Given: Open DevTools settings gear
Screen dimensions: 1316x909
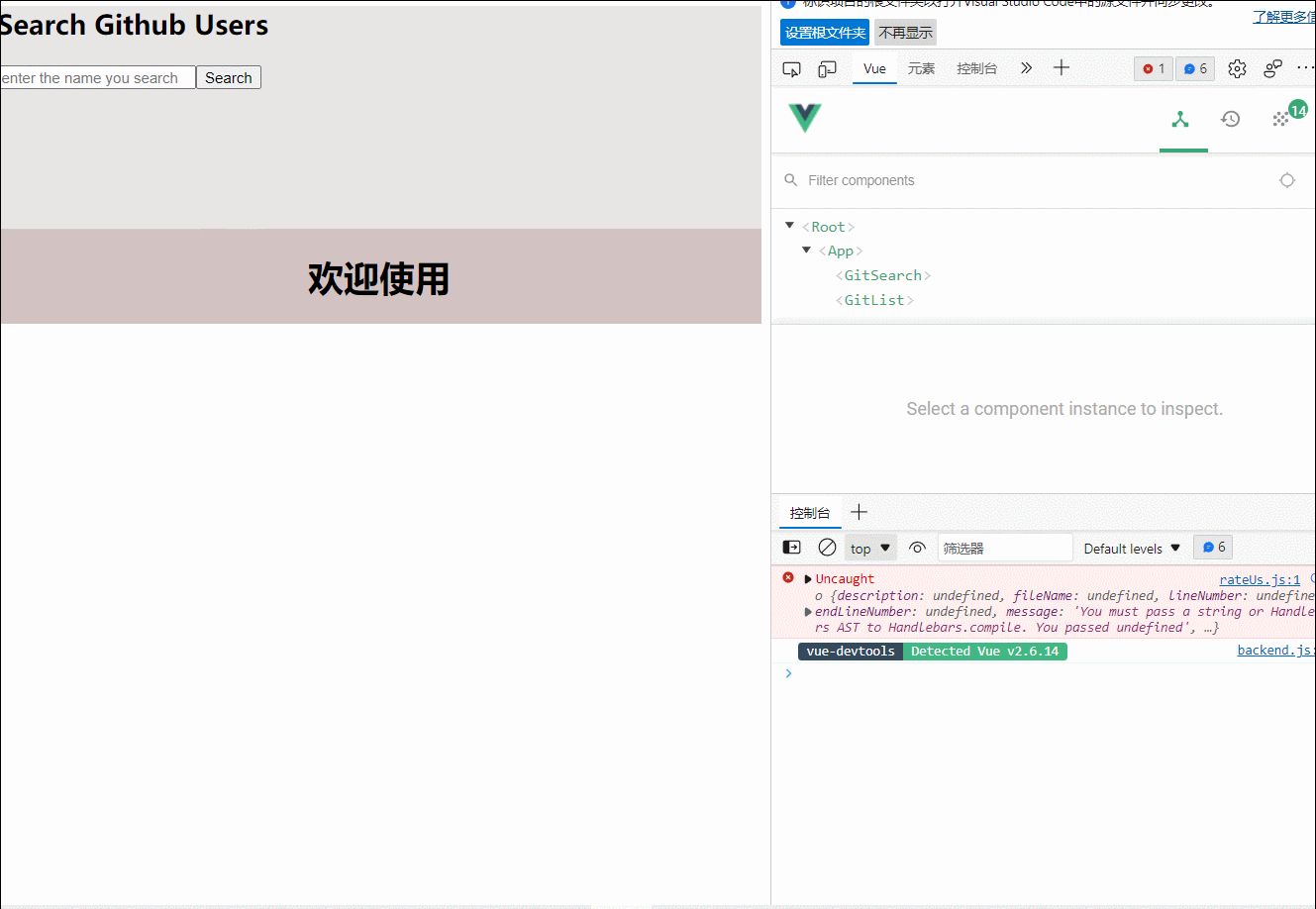Looking at the screenshot, I should point(1236,68).
